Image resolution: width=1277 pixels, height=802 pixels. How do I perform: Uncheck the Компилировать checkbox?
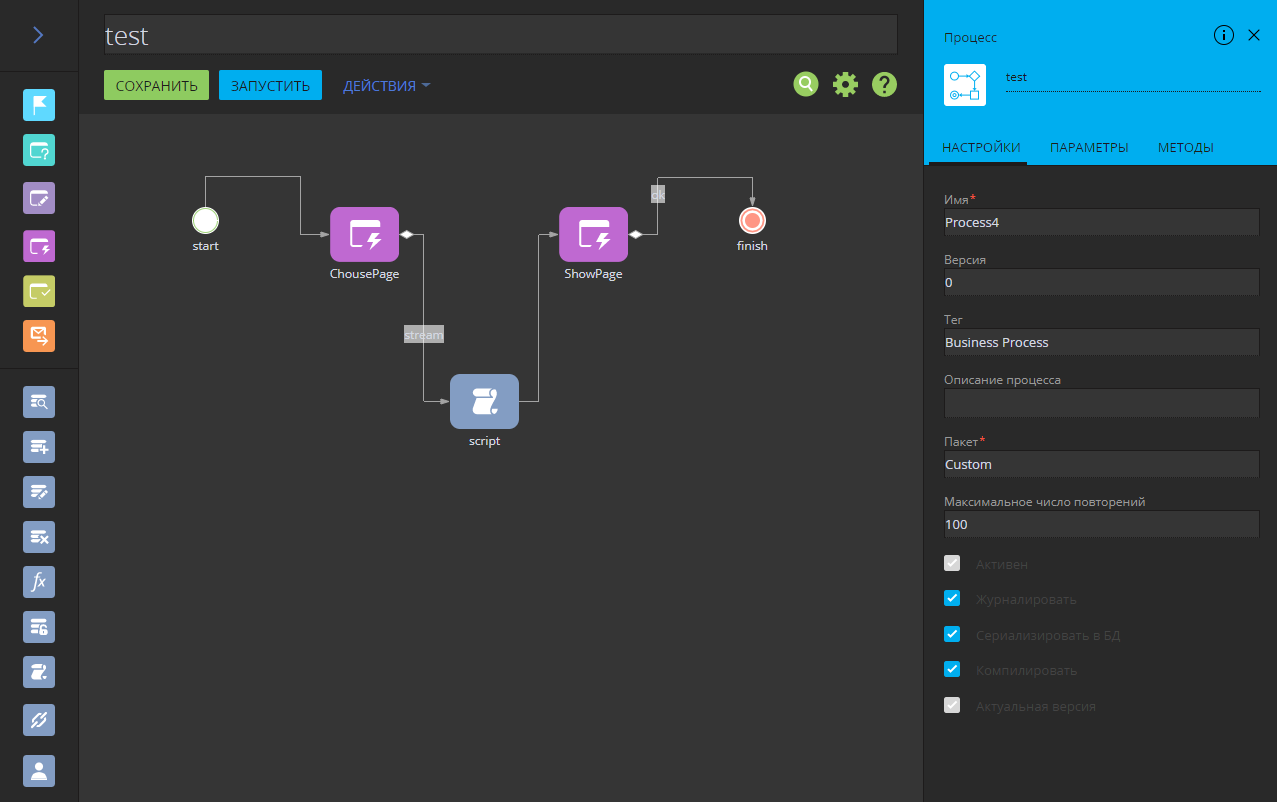pos(952,670)
